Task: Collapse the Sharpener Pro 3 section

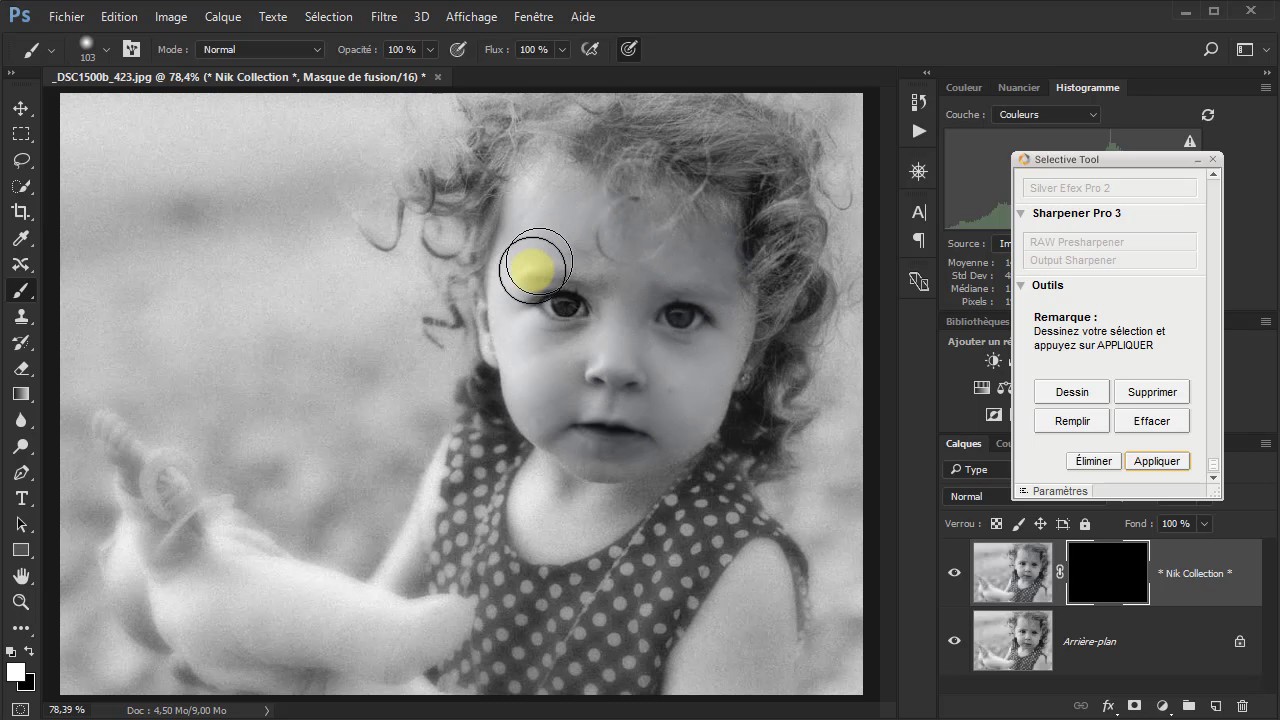Action: pos(1022,213)
